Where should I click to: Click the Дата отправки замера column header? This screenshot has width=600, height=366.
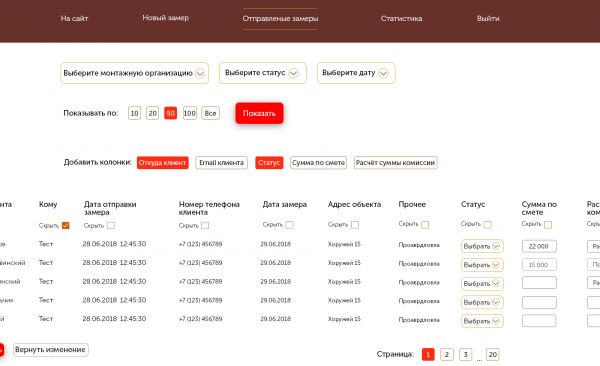coord(110,208)
